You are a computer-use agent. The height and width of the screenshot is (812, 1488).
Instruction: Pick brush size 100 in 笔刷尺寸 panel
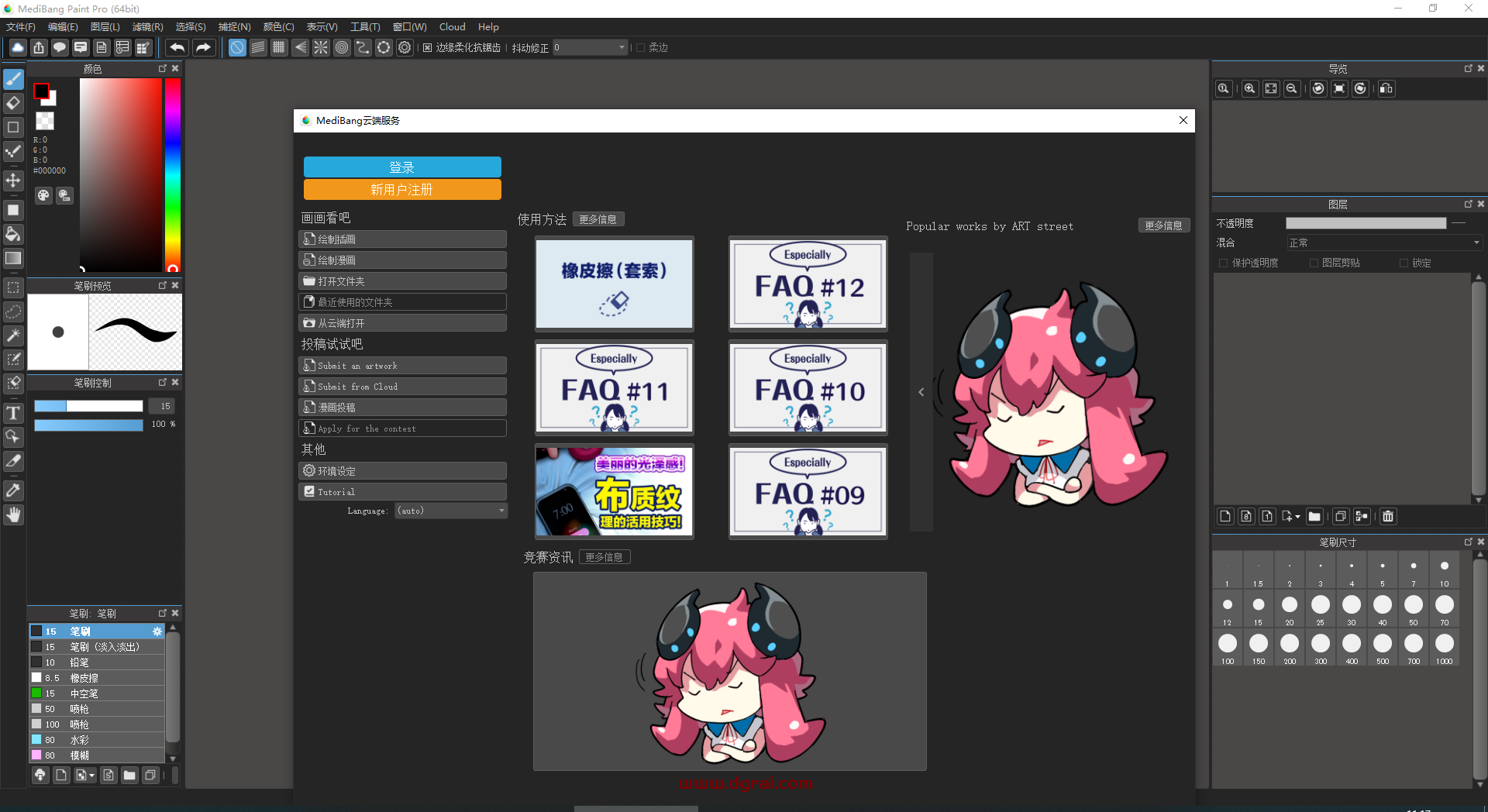tap(1228, 648)
